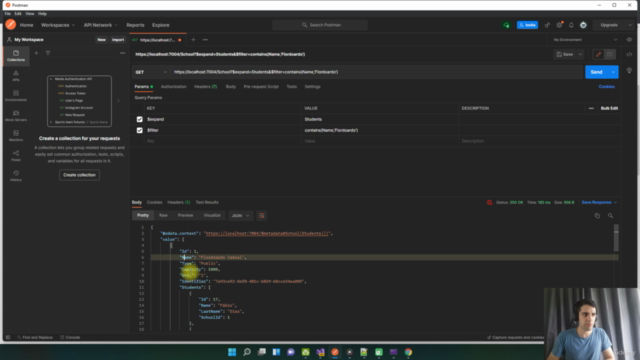Open the Tests tab
The width and height of the screenshot is (640, 360).
(x=291, y=87)
